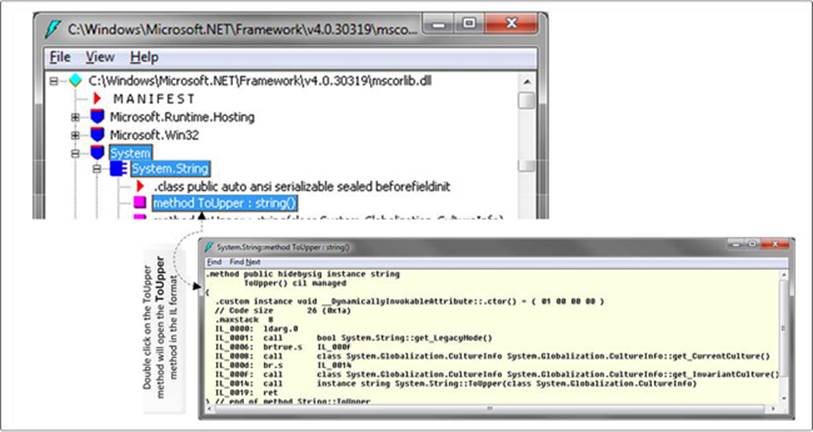
Task: Select the mscorlib.dll path root label
Action: coord(260,81)
